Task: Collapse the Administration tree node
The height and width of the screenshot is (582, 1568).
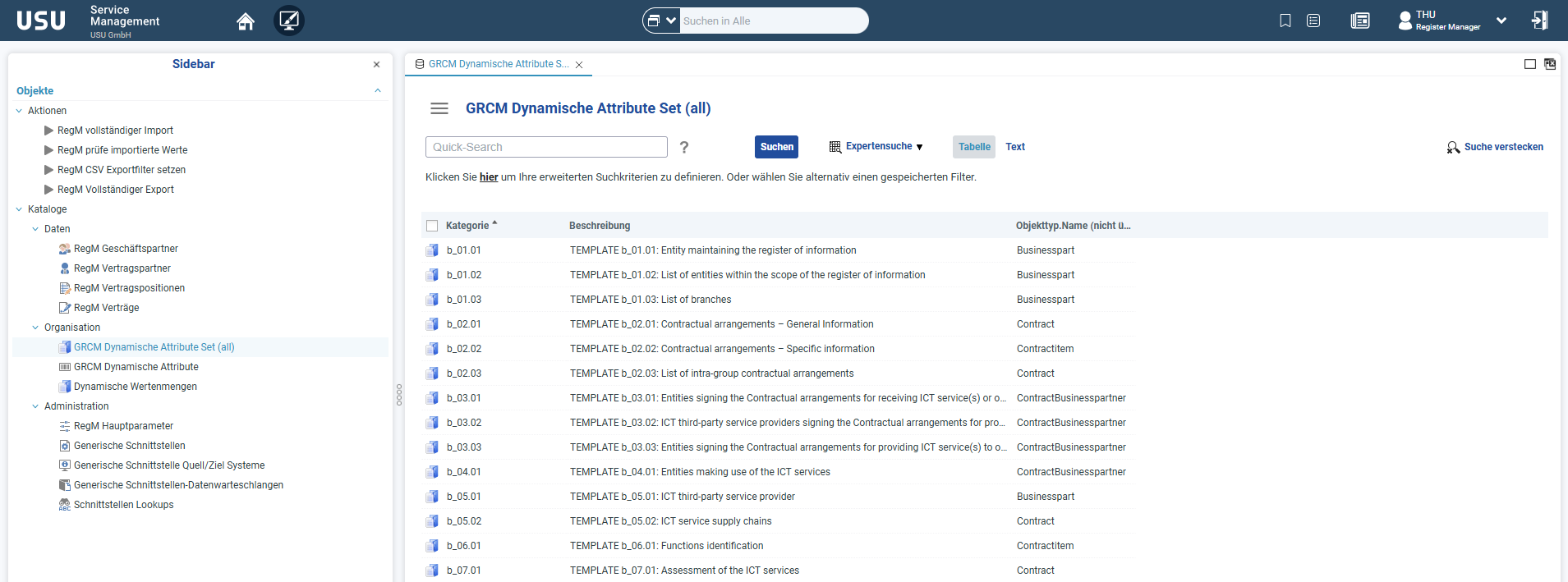Action: pos(35,406)
